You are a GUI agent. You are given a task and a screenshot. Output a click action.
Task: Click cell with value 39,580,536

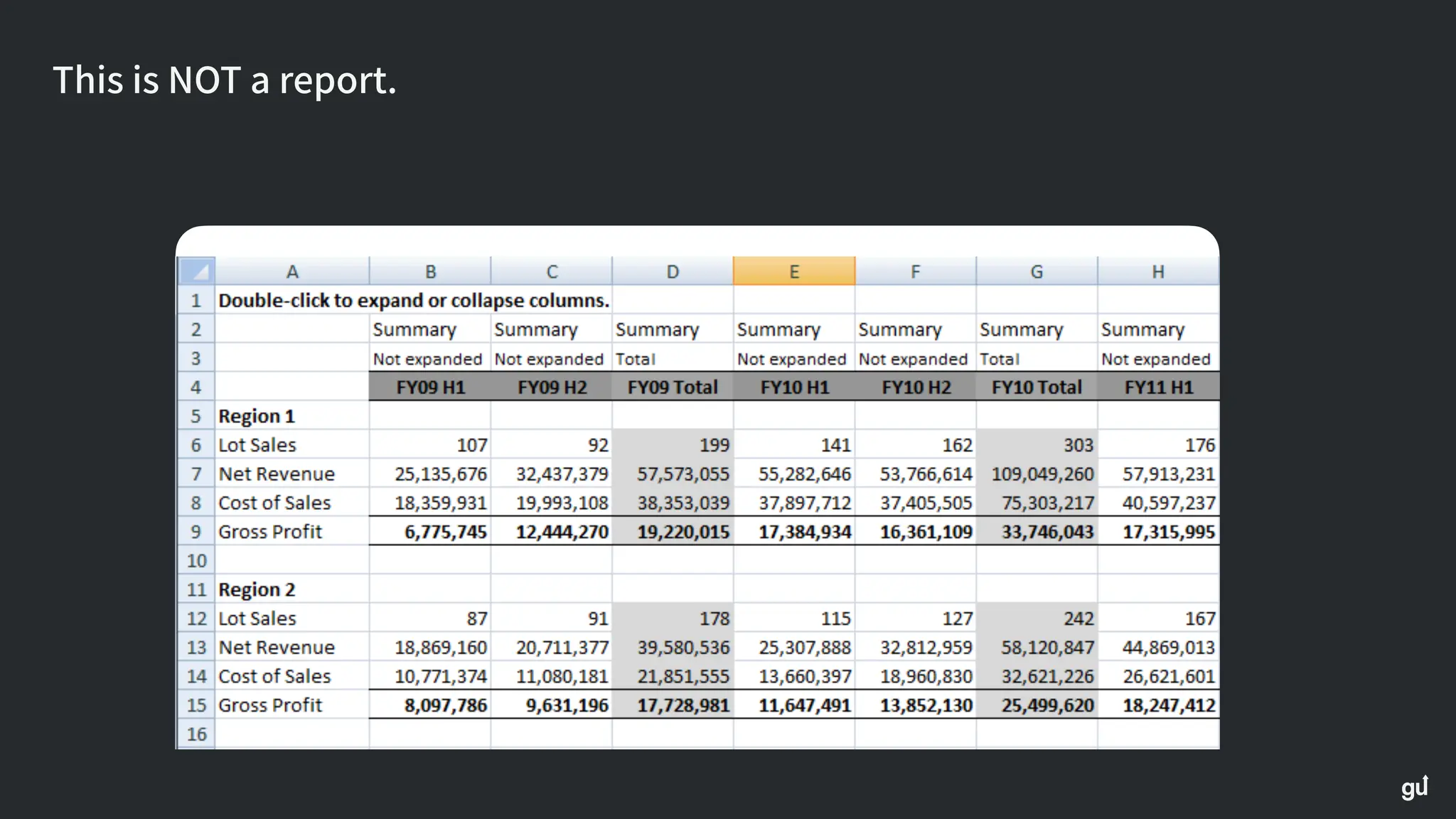tap(673, 647)
